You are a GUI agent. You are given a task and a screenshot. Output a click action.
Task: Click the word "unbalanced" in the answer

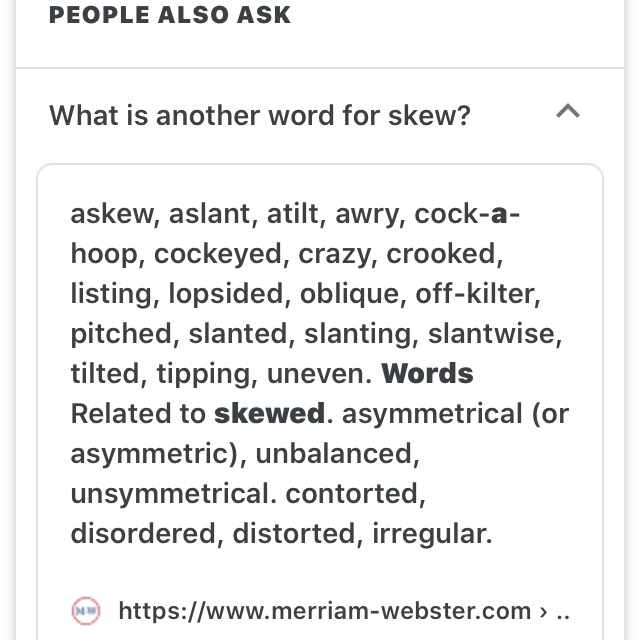click(334, 453)
